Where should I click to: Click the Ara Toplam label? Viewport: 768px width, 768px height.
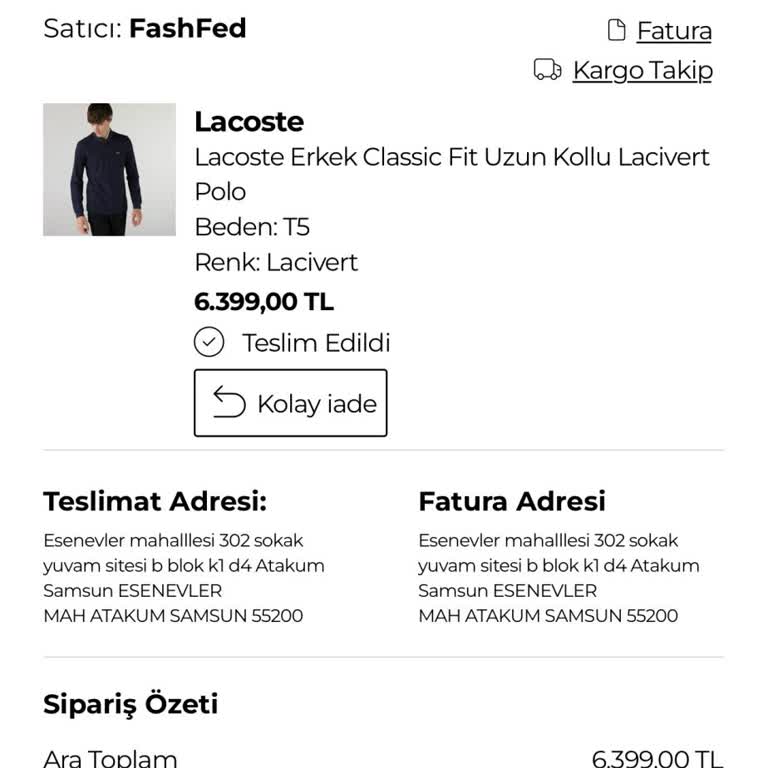pyautogui.click(x=110, y=758)
